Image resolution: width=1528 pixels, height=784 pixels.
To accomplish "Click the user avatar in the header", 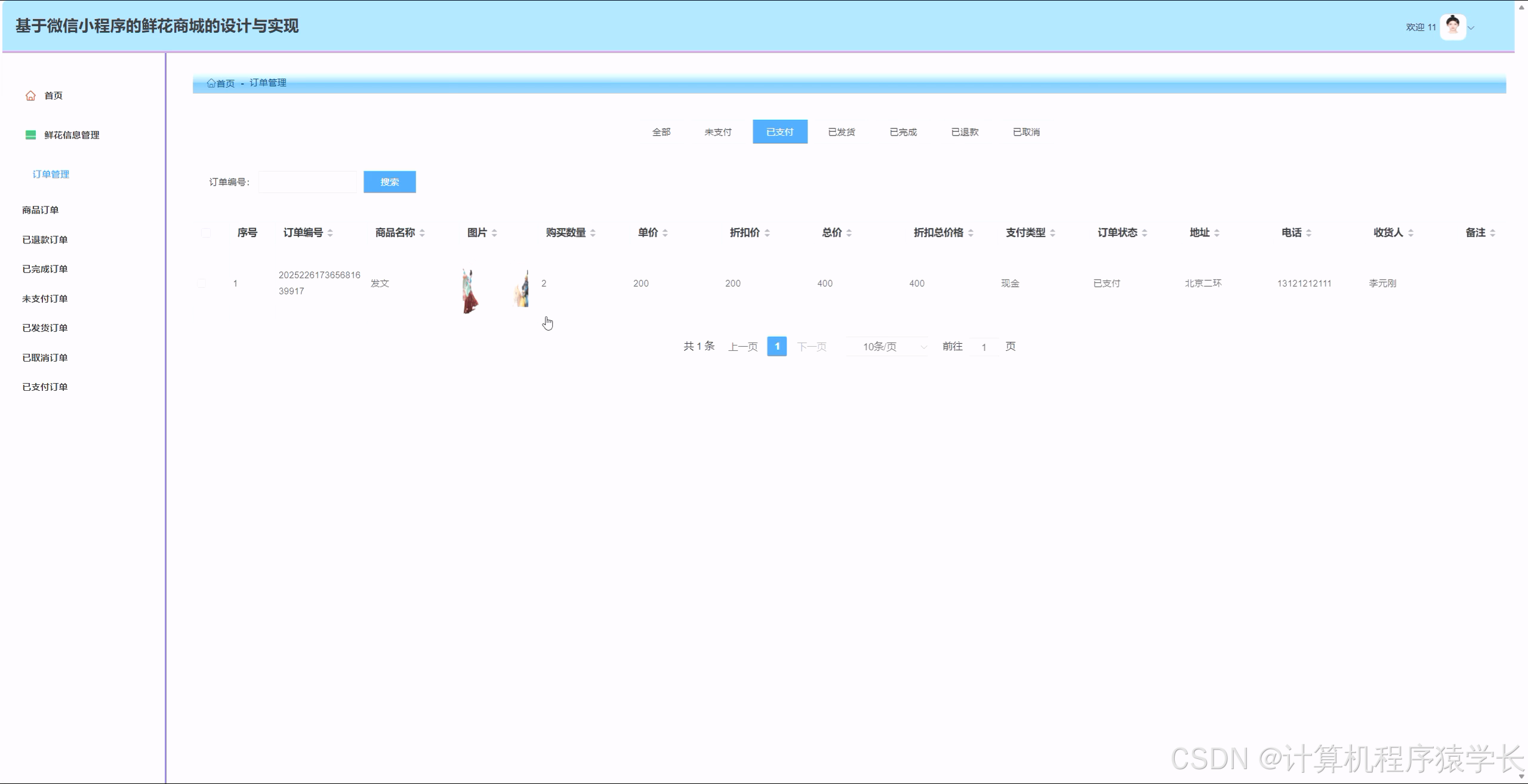I will (1452, 27).
